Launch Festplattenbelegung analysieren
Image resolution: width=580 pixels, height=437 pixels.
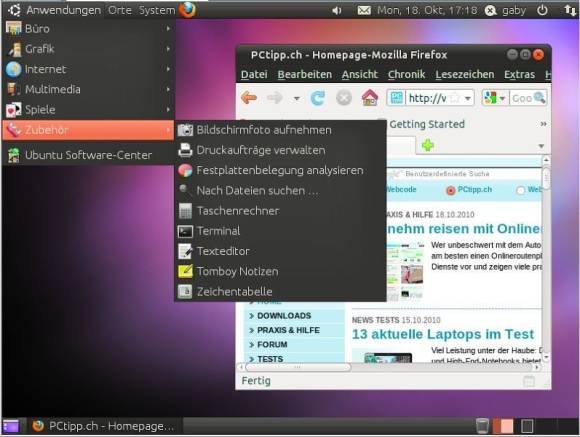coord(280,170)
